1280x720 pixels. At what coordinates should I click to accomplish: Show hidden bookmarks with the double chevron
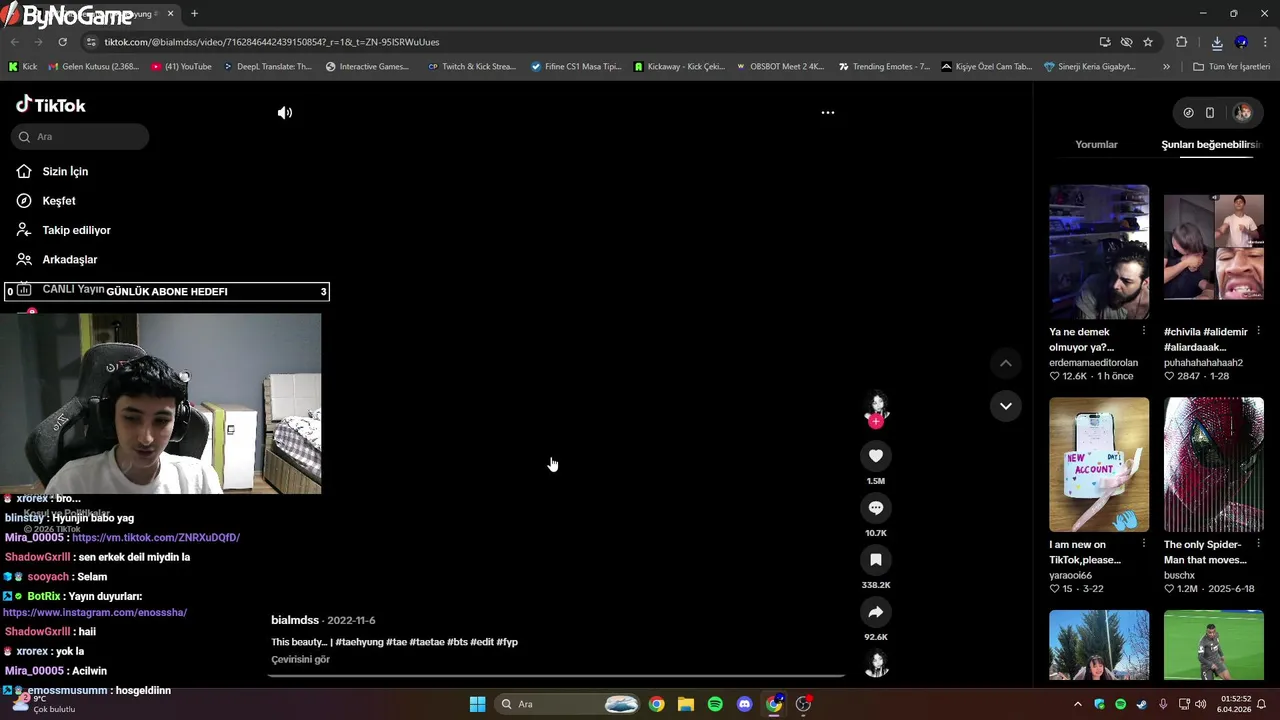(x=1166, y=67)
